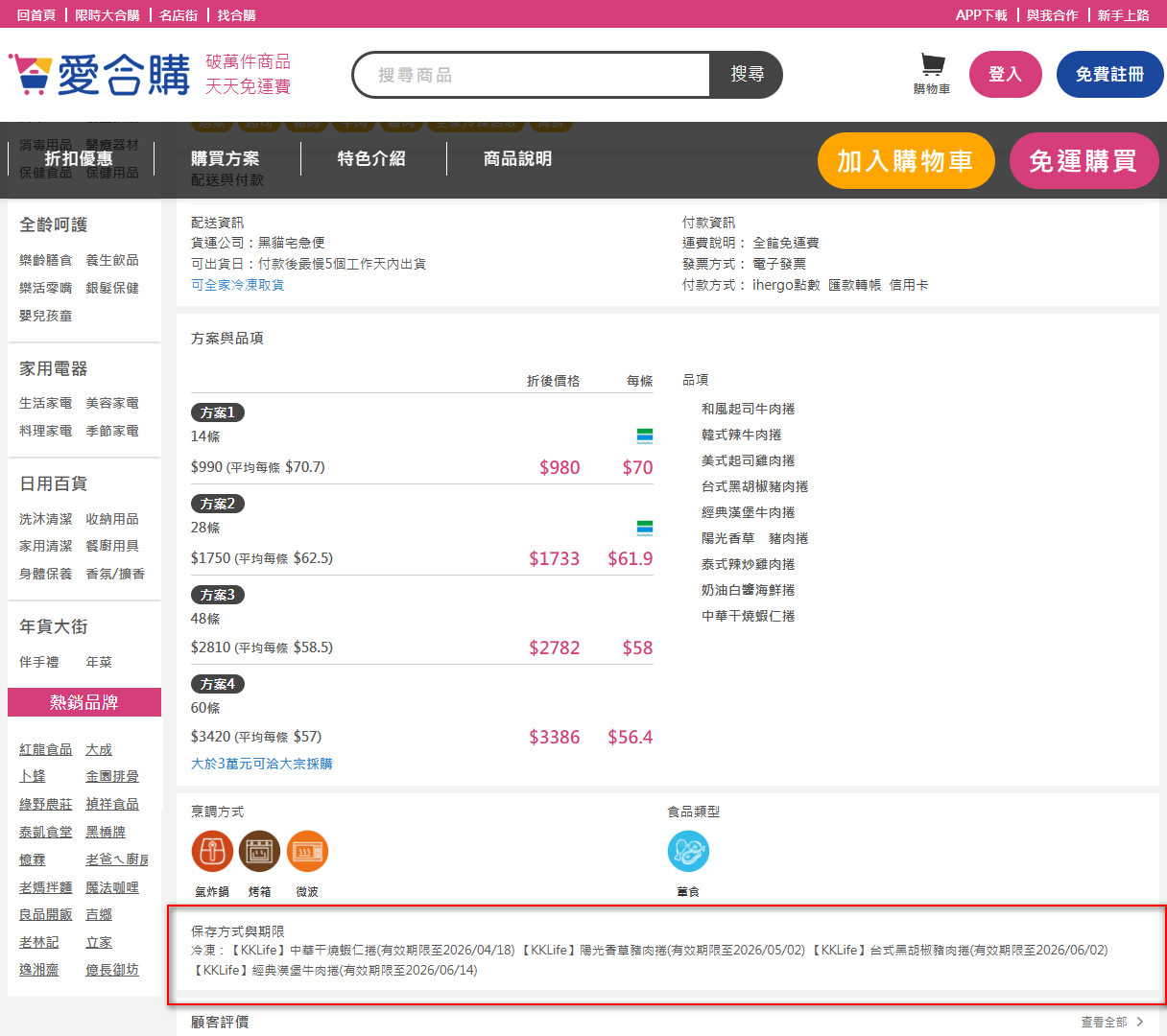1167x1036 pixels.
Task: Click the microwave cooking method icon
Action: click(307, 851)
